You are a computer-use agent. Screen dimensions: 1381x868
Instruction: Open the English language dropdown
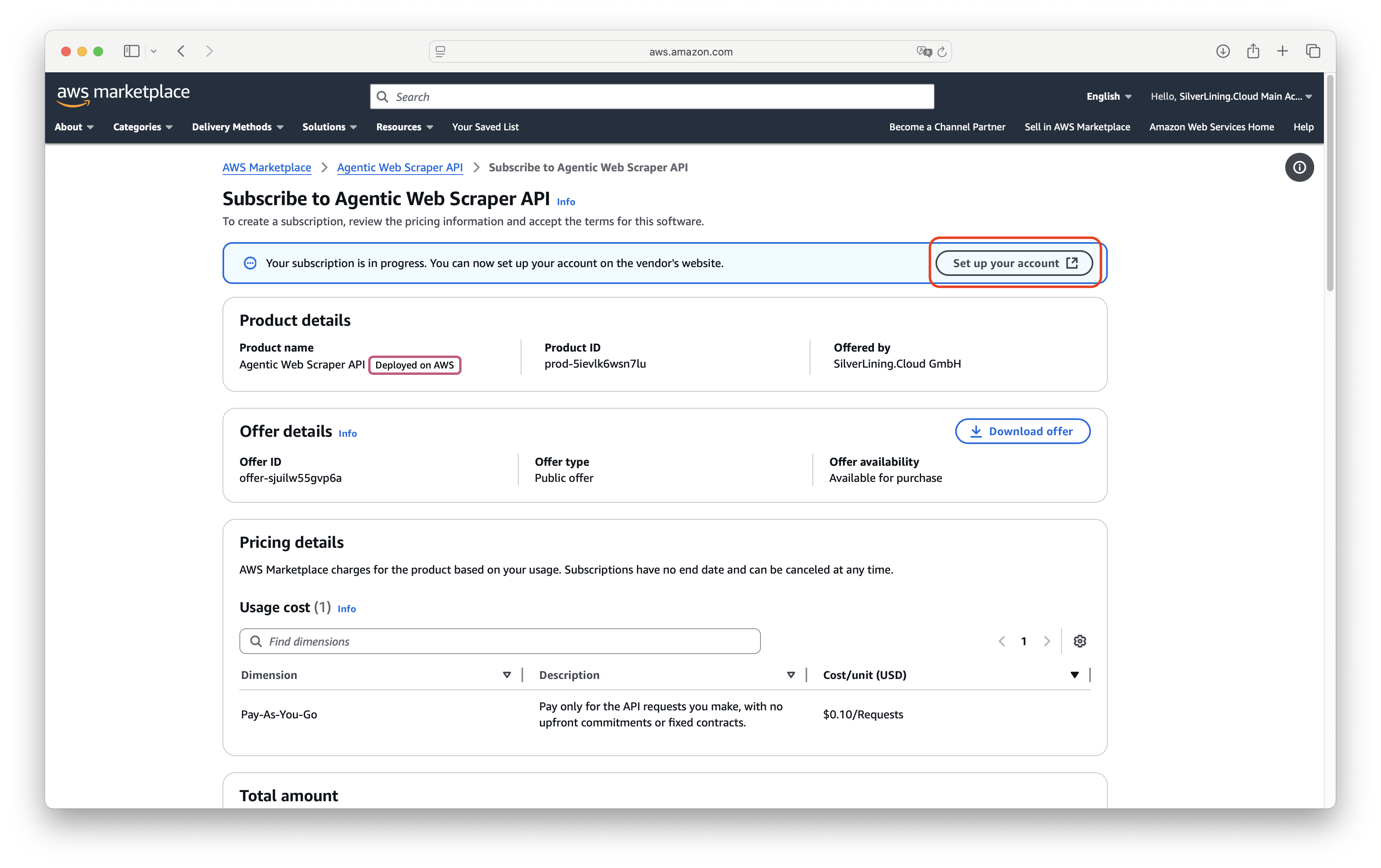point(1108,96)
